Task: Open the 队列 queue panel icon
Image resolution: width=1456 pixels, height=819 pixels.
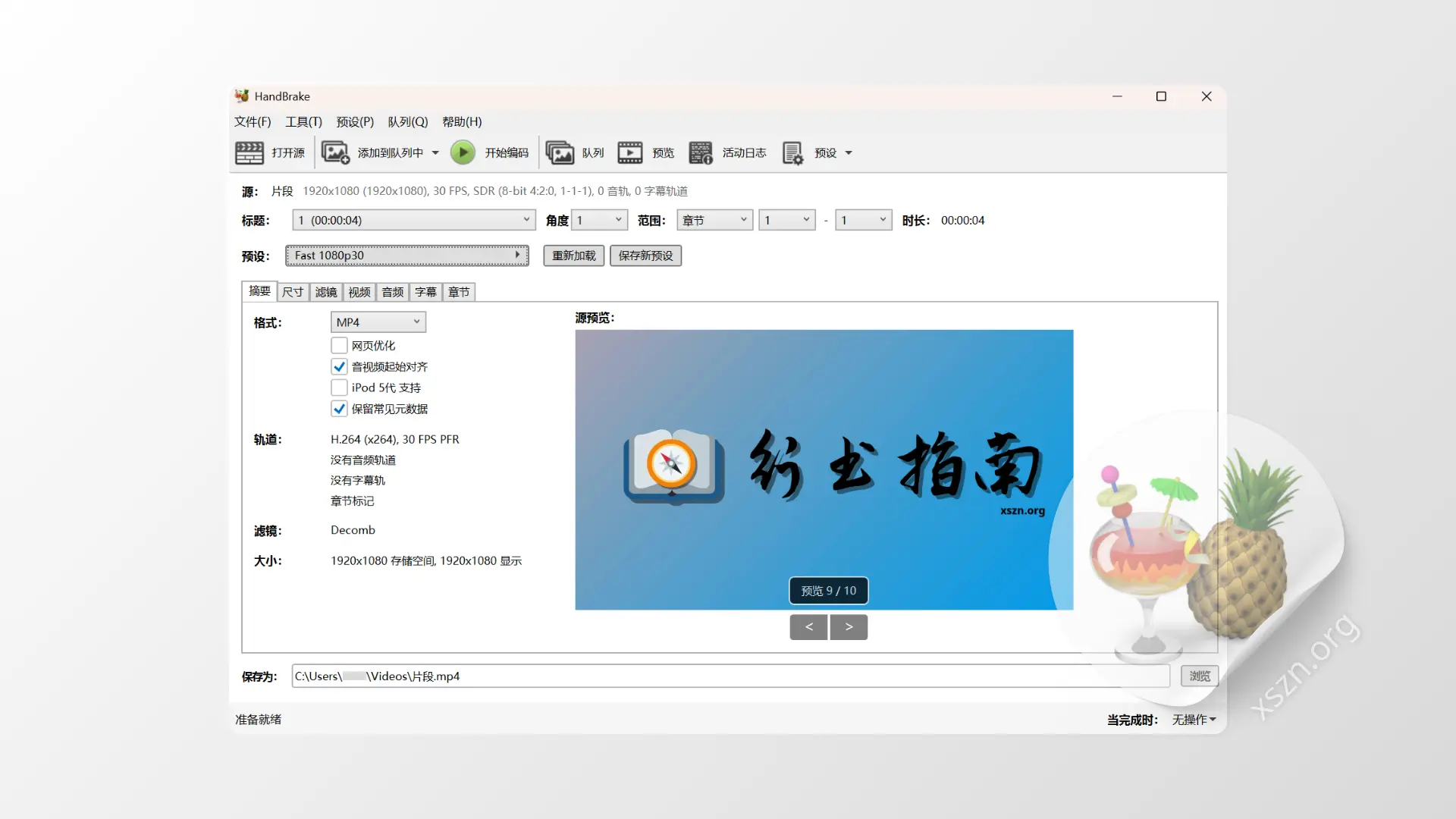Action: [561, 152]
